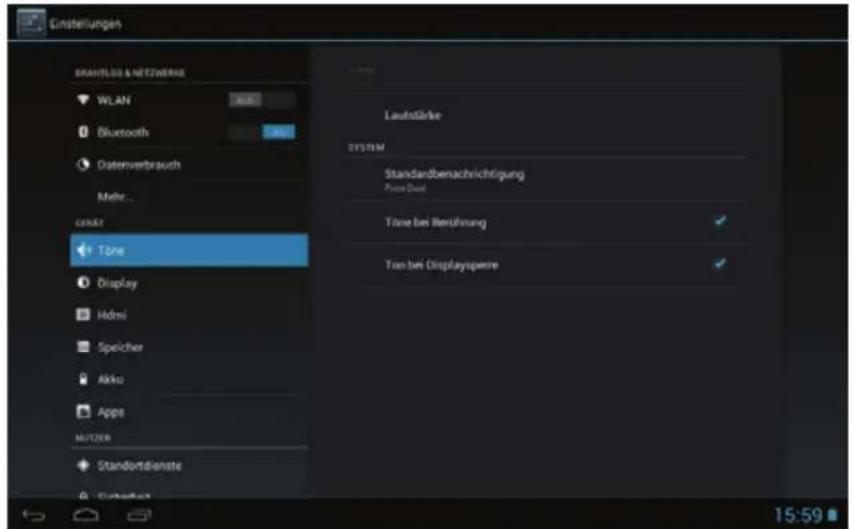Tap the Bluetooth icon
The image size is (851, 529).
83,132
